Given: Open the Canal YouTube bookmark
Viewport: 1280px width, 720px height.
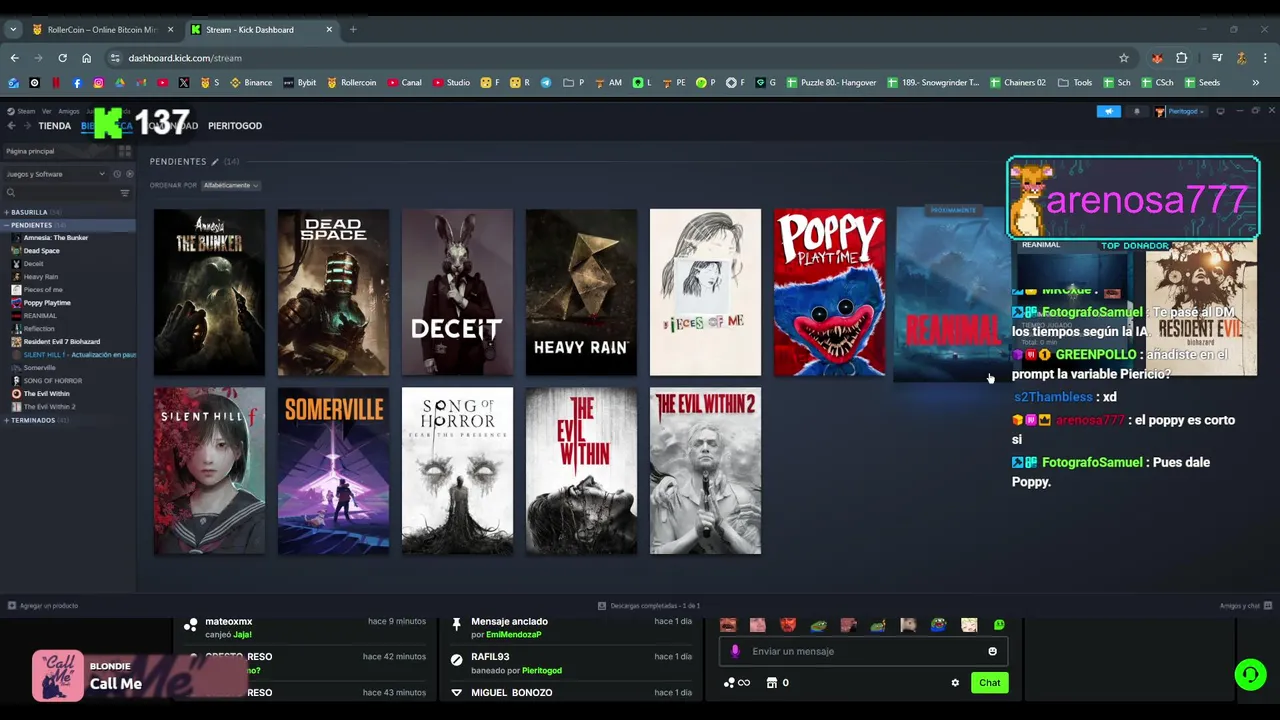Looking at the screenshot, I should point(404,83).
